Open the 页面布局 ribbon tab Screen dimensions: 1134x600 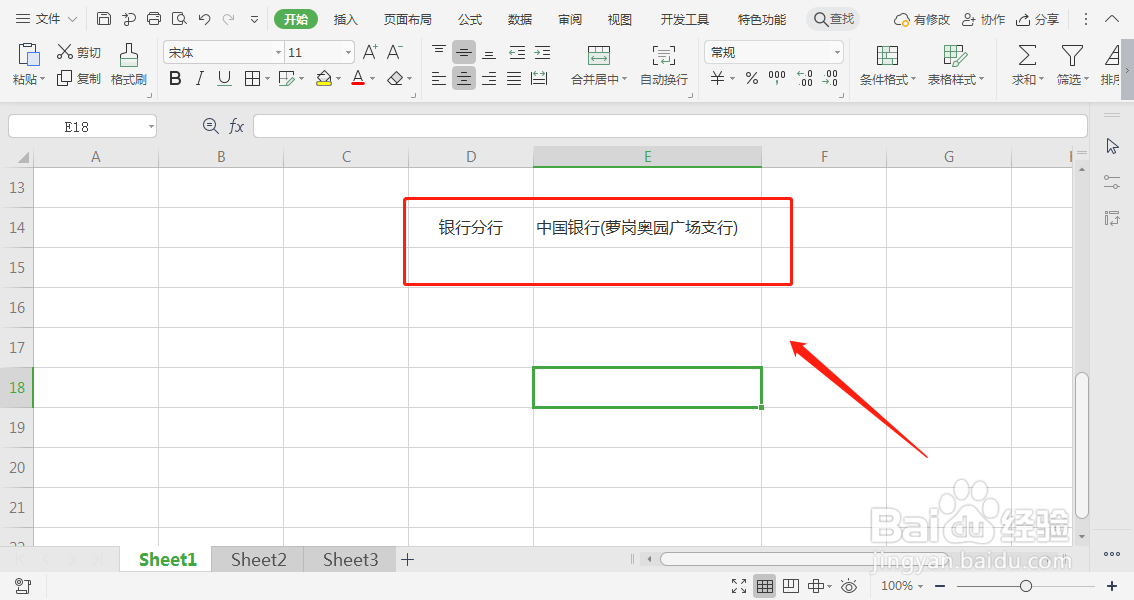tap(407, 20)
